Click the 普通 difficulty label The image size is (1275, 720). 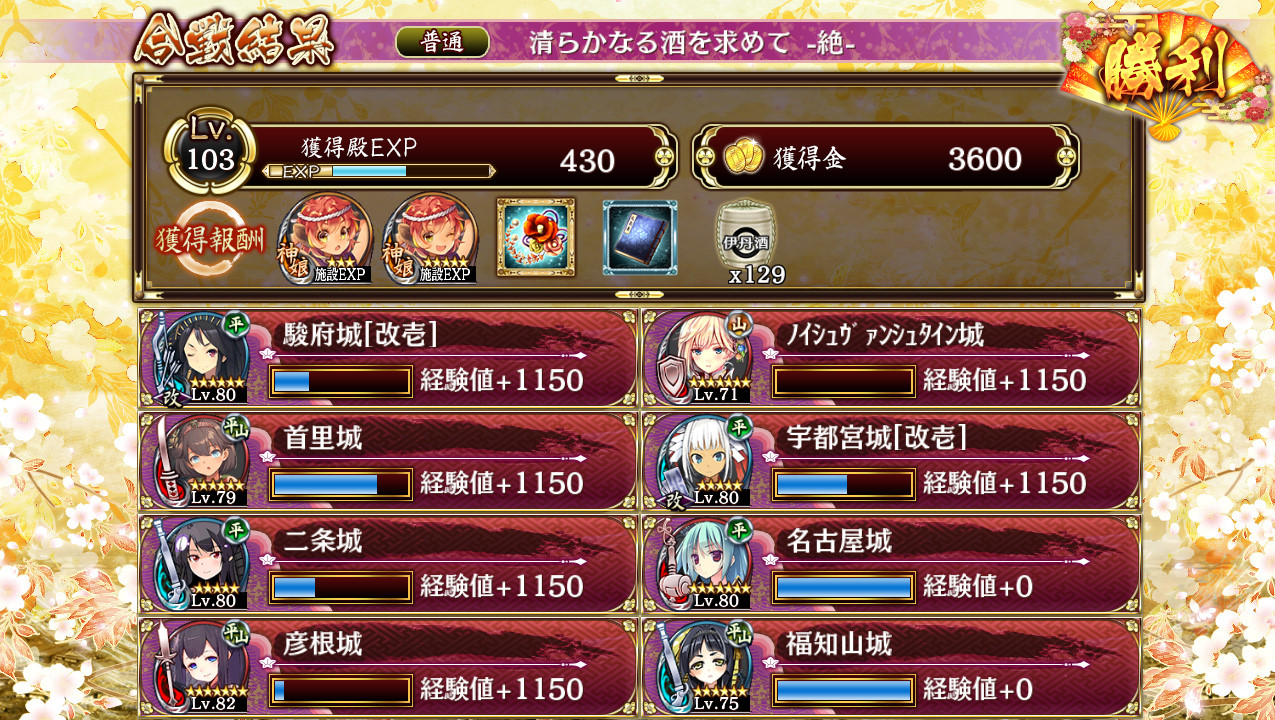(x=442, y=42)
